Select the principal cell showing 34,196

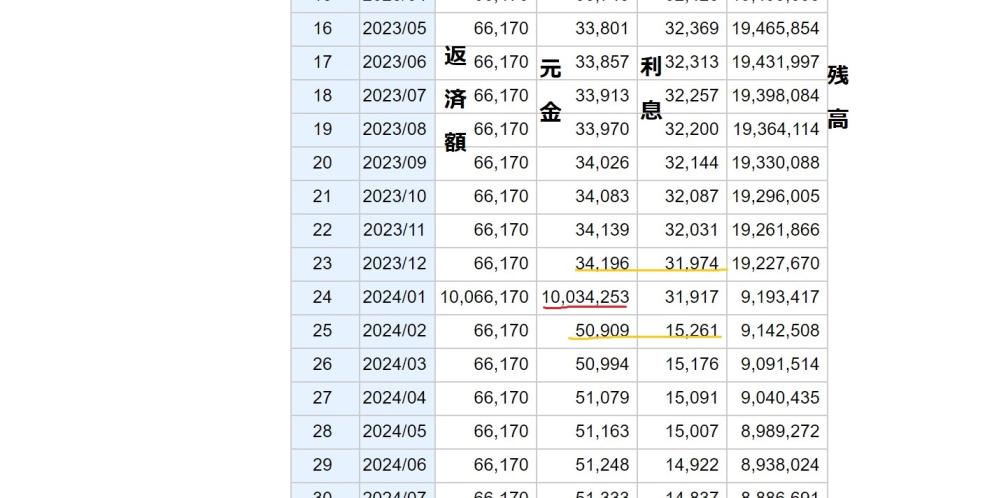[602, 264]
